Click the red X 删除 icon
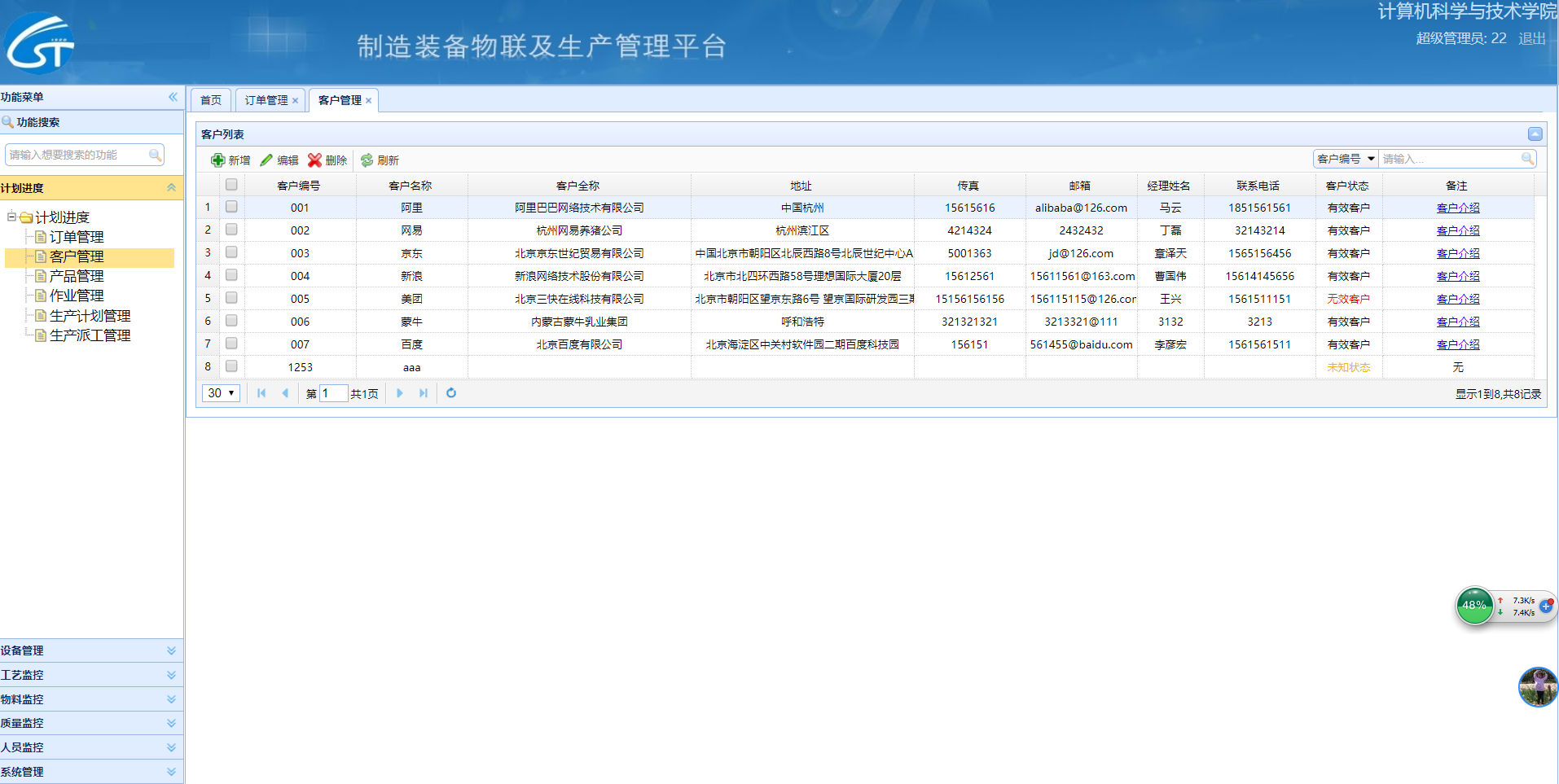Screen dimensions: 1559x784 [314, 160]
